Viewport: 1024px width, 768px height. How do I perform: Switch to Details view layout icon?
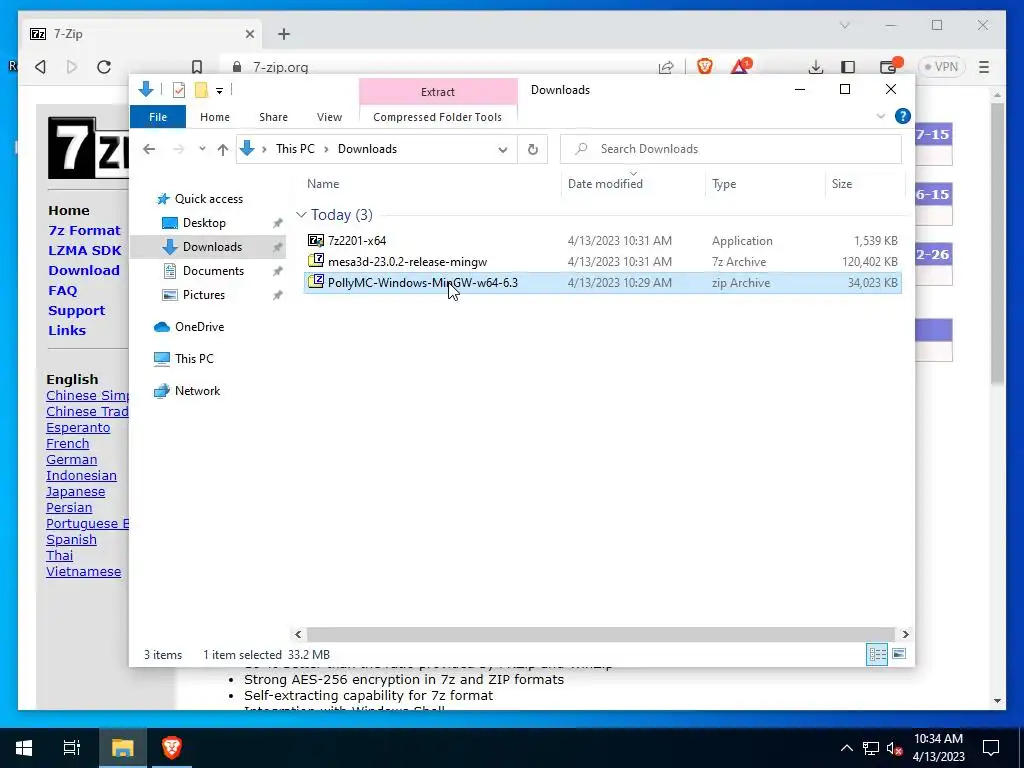pos(877,654)
